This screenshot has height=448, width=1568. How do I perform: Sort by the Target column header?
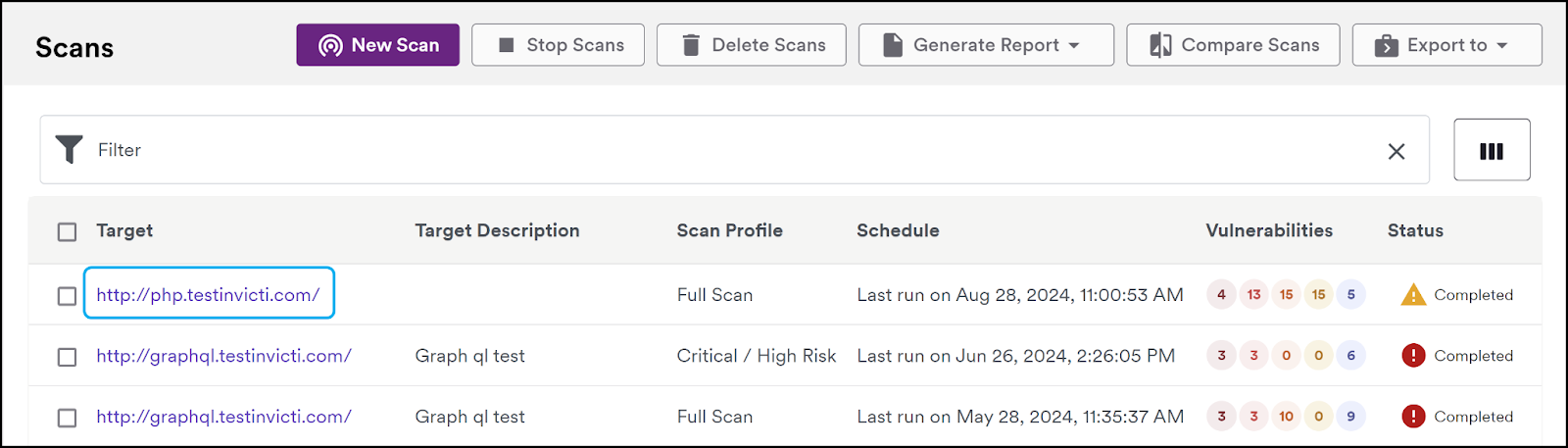124,230
